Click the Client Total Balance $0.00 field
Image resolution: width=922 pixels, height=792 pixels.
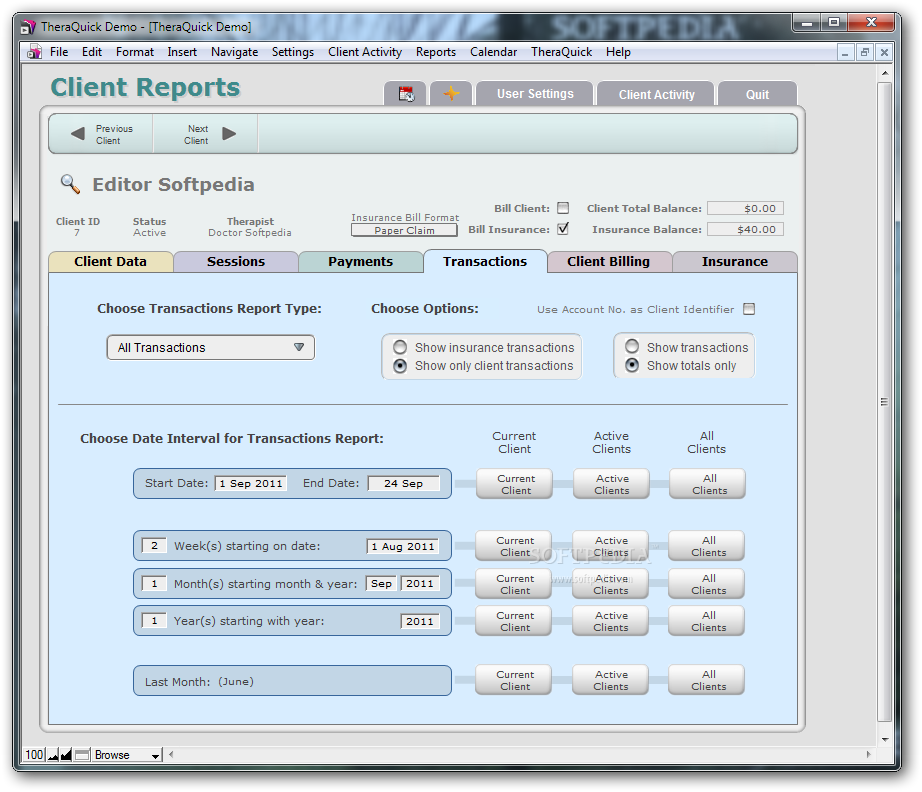pos(745,208)
